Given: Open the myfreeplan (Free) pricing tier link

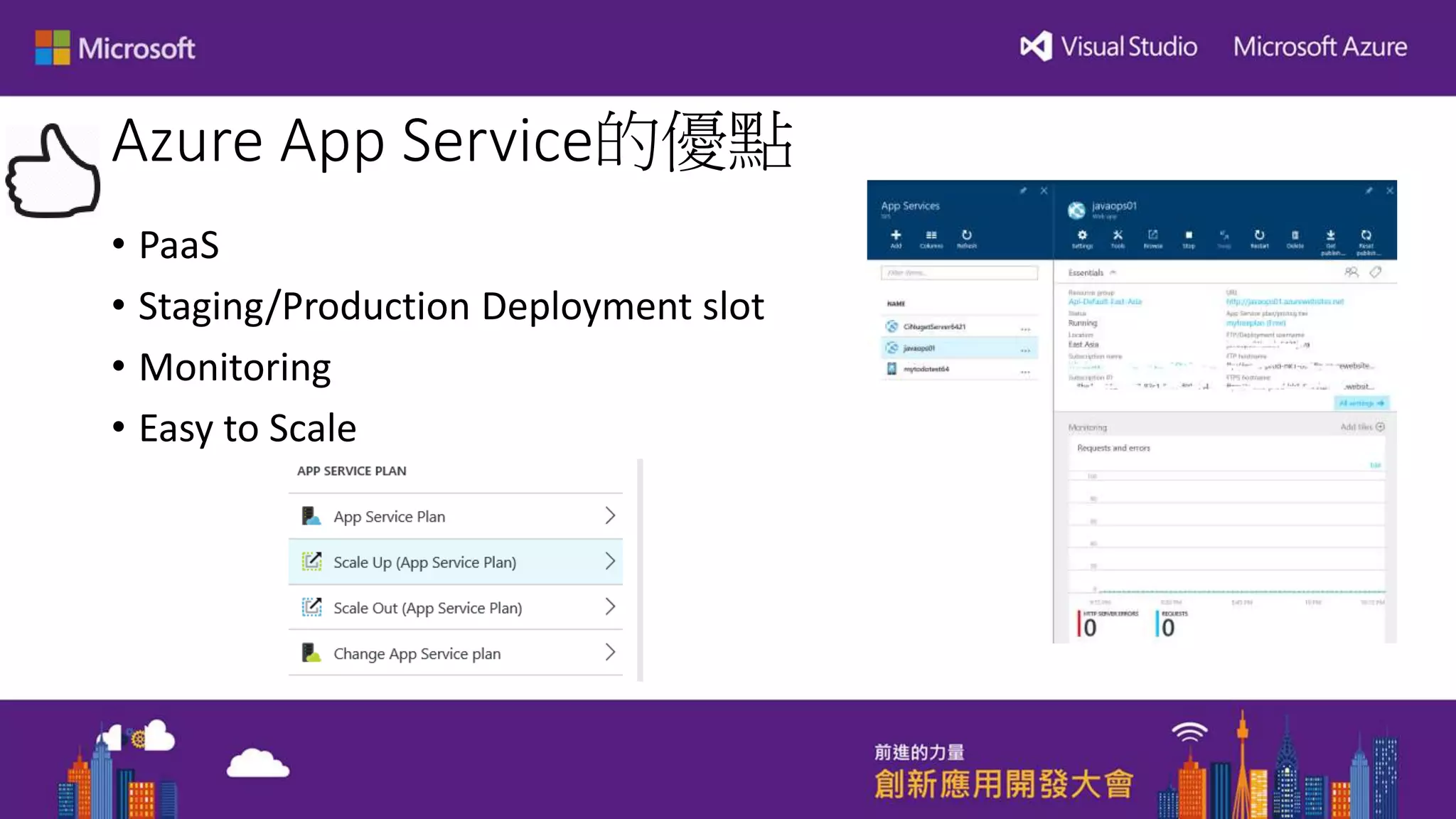Looking at the screenshot, I should point(1256,323).
